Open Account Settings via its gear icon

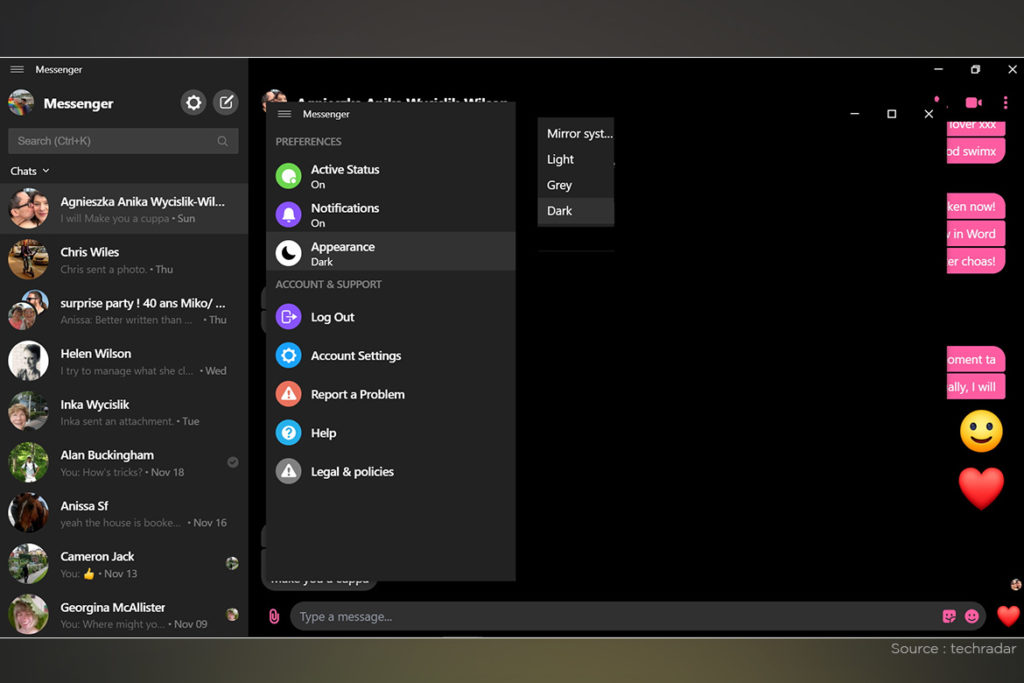pyautogui.click(x=289, y=355)
